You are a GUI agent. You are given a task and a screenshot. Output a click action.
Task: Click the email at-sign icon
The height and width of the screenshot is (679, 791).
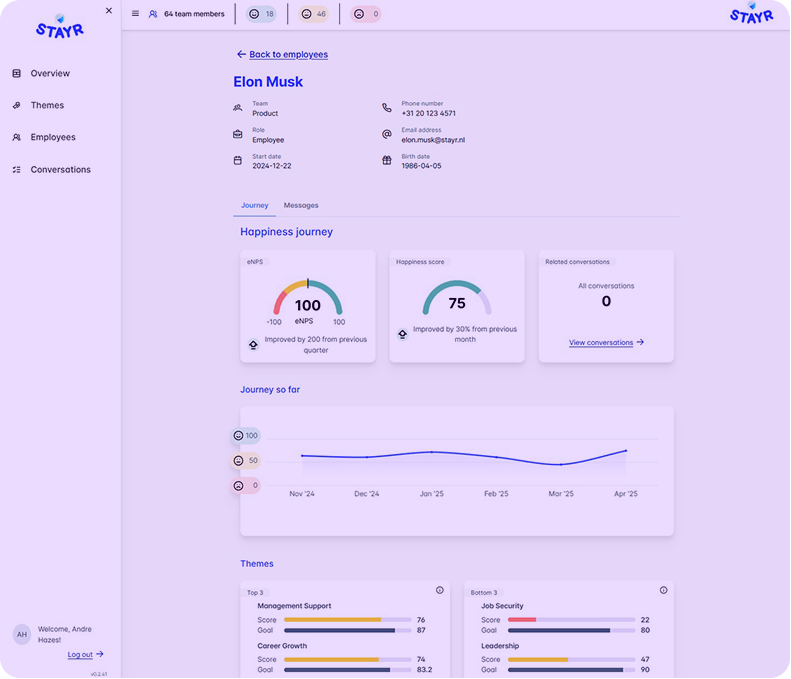[x=386, y=134]
